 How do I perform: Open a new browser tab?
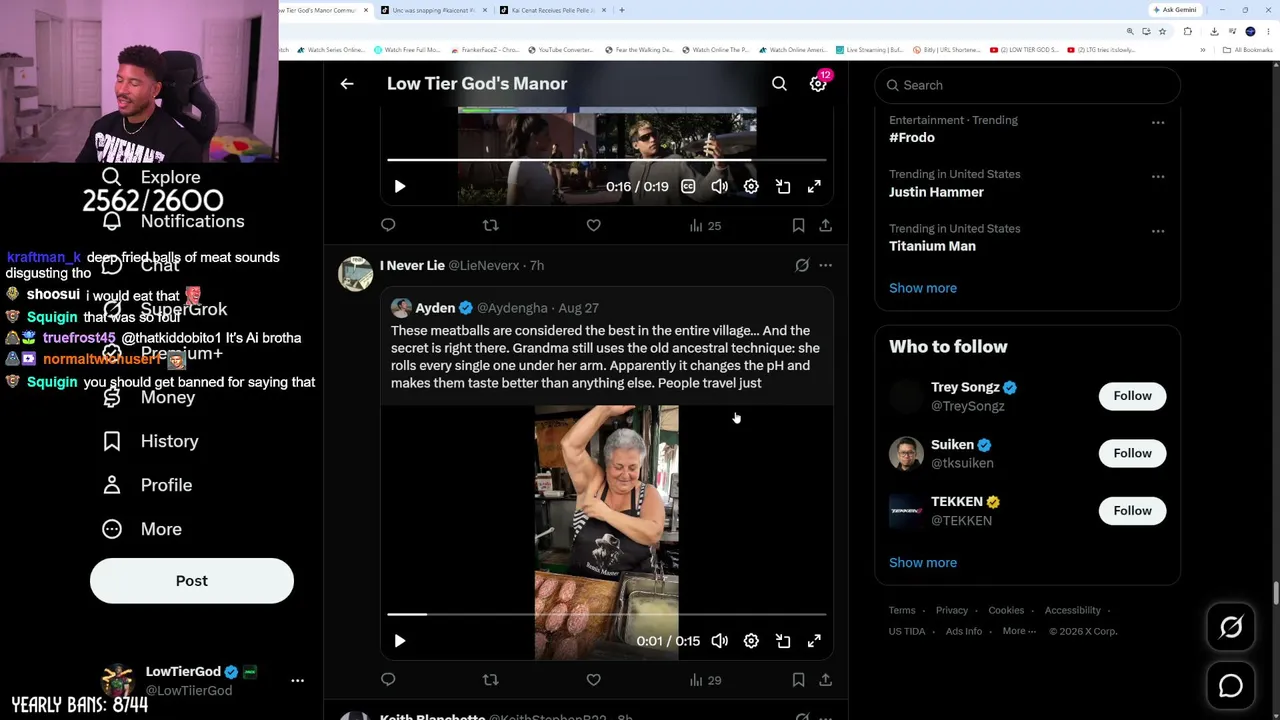coord(622,10)
